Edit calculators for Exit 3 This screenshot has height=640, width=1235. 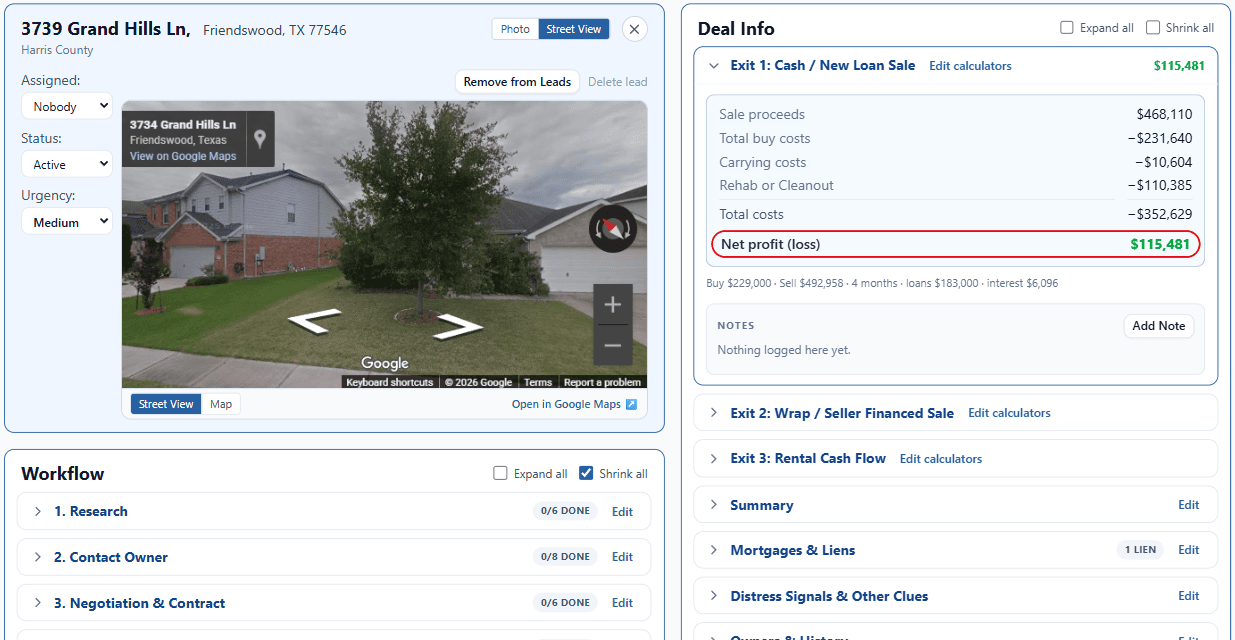tap(941, 459)
